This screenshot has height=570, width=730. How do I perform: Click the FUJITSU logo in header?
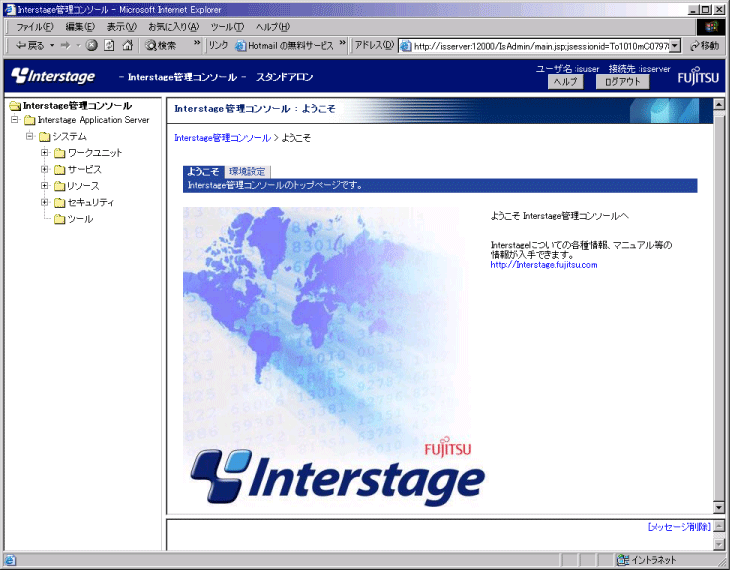698,76
